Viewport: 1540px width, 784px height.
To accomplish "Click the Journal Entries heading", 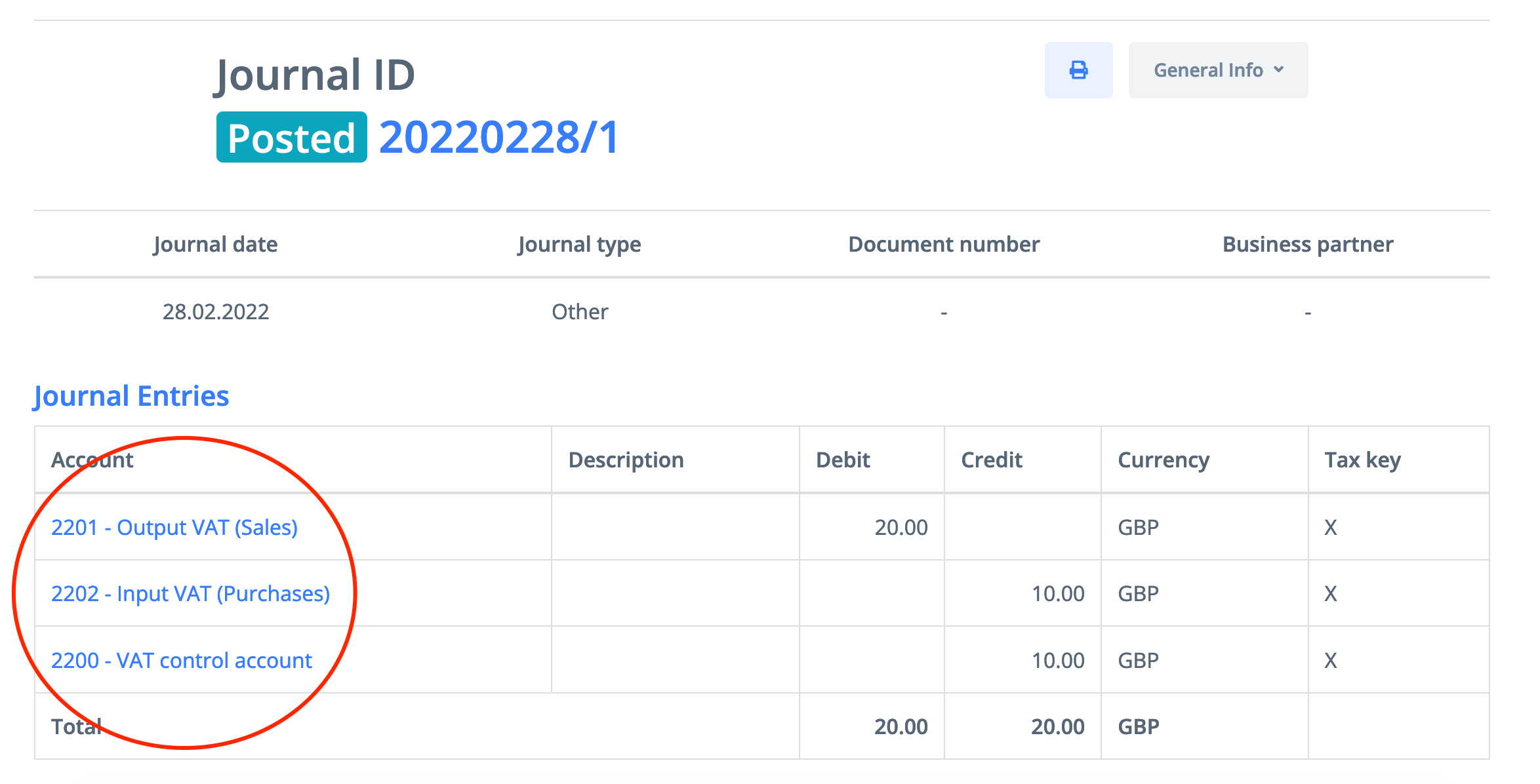I will click(x=131, y=396).
